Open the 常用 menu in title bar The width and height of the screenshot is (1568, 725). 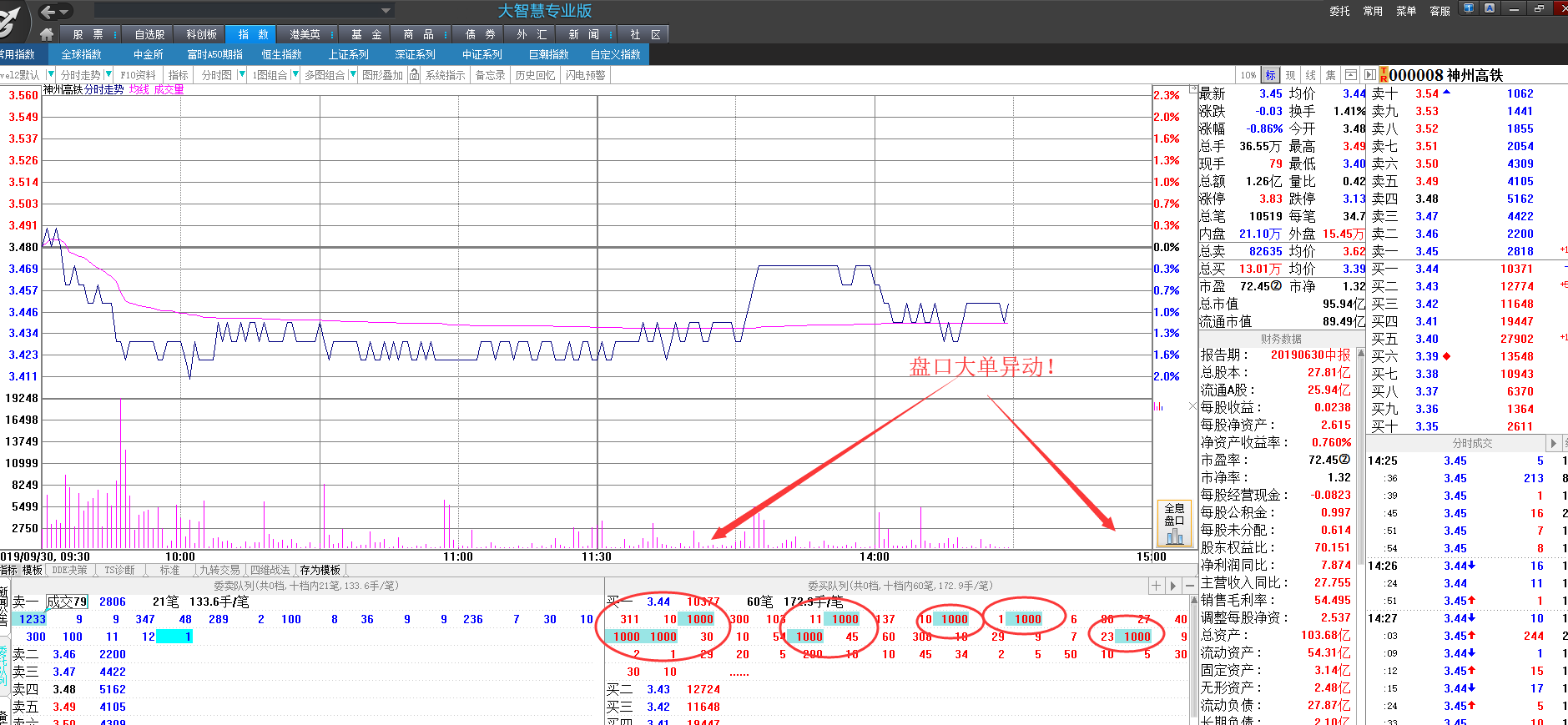(x=1373, y=11)
